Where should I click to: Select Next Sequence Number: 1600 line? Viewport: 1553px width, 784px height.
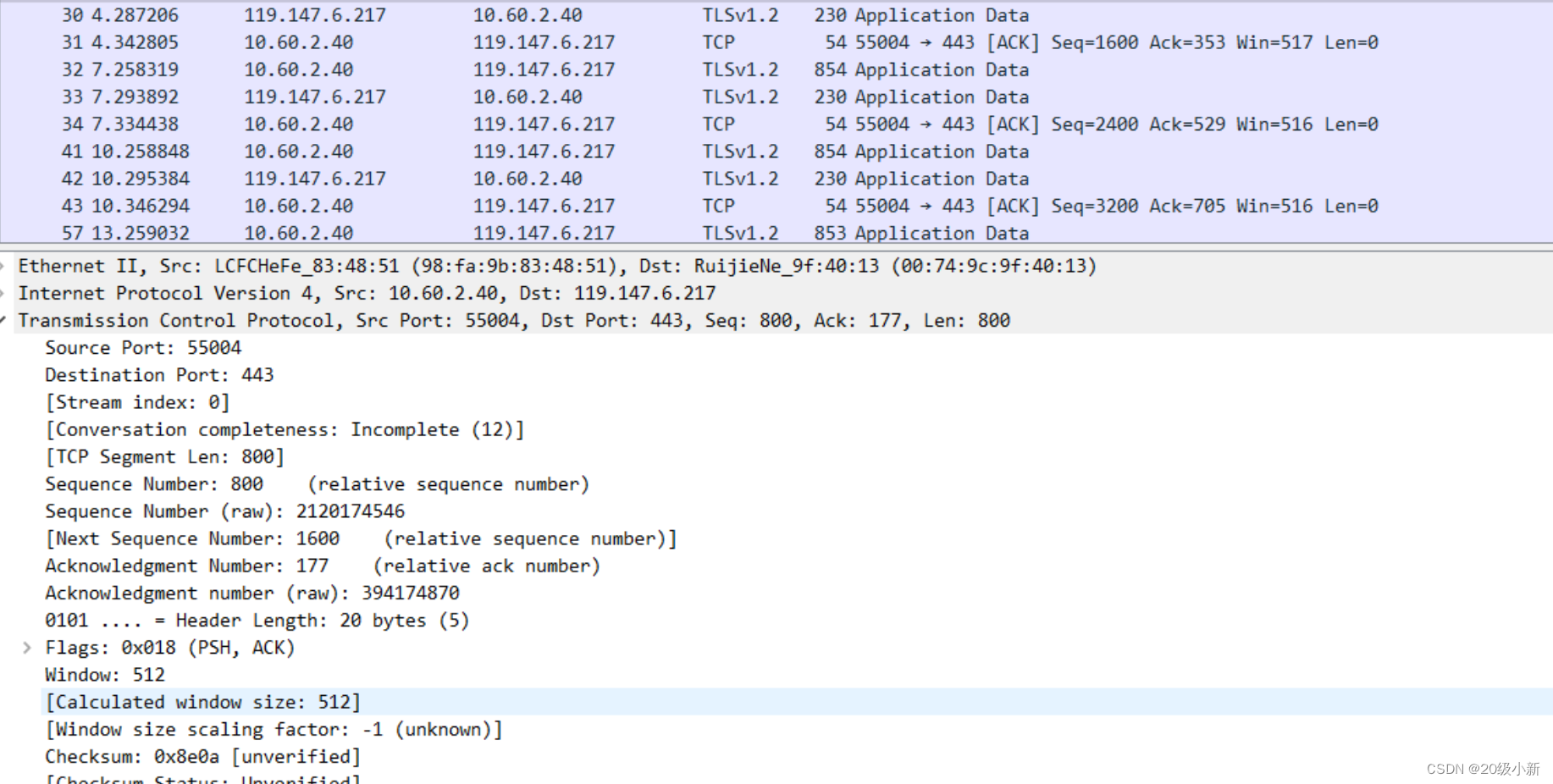(x=361, y=538)
